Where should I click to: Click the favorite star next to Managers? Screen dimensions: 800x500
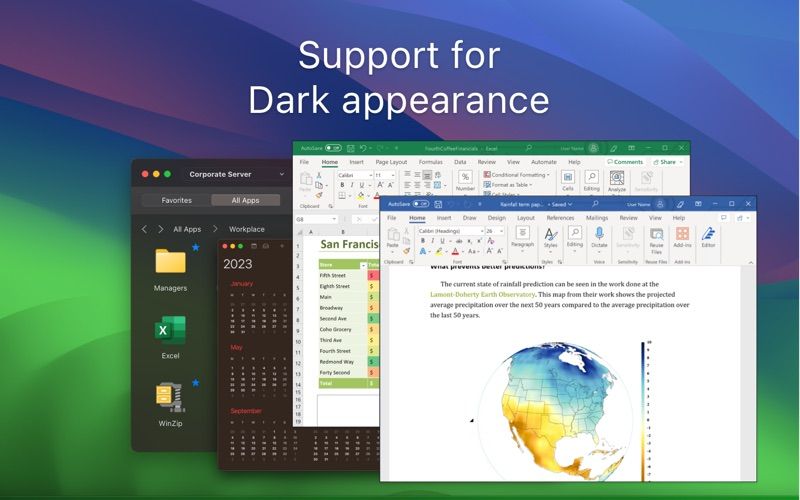(x=195, y=247)
